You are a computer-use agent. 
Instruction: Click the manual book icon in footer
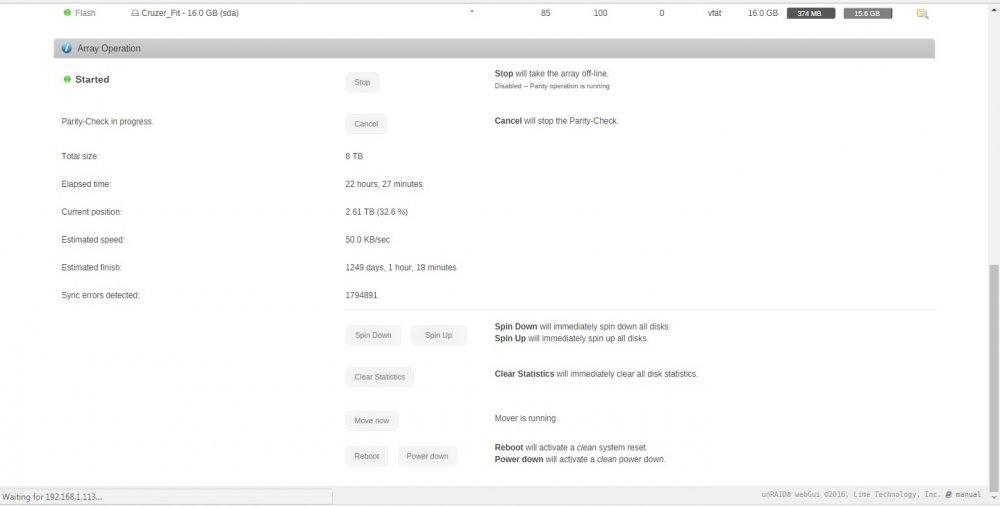tap(948, 495)
